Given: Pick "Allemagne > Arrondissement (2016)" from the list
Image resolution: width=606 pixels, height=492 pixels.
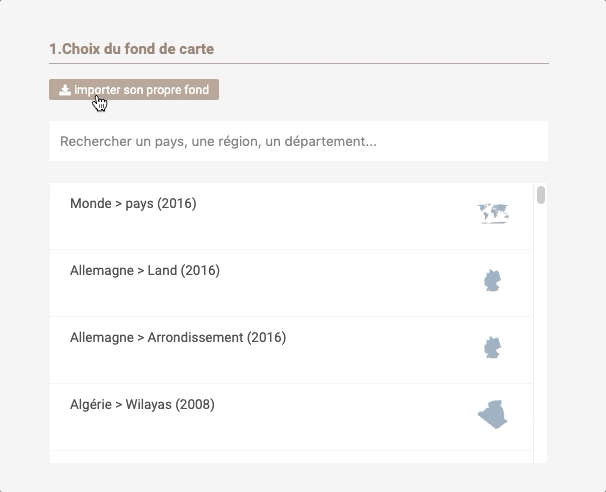Looking at the screenshot, I should tap(178, 338).
